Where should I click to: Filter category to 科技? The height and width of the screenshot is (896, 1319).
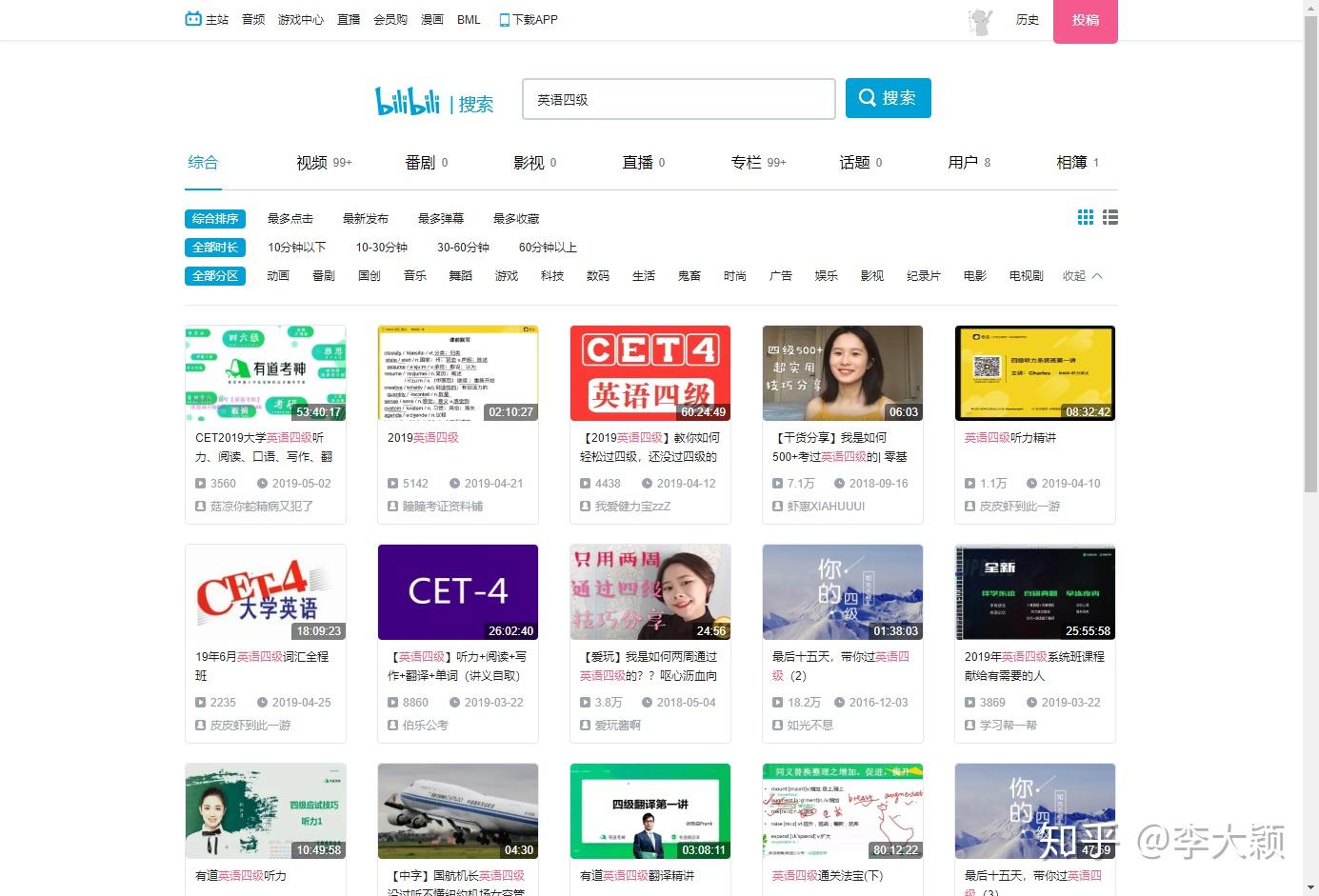552,276
